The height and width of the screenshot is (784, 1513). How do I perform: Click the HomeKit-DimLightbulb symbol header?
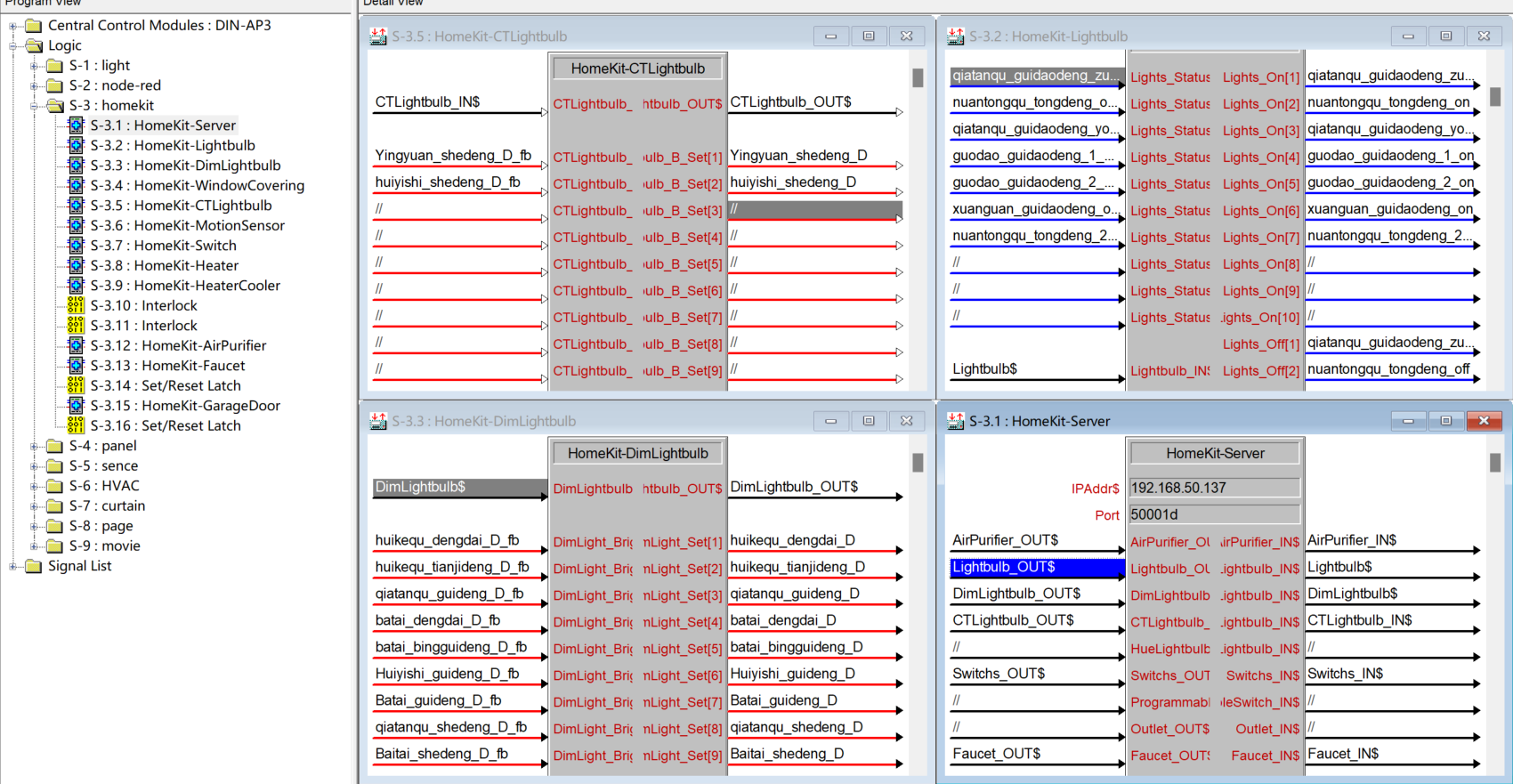(x=638, y=453)
